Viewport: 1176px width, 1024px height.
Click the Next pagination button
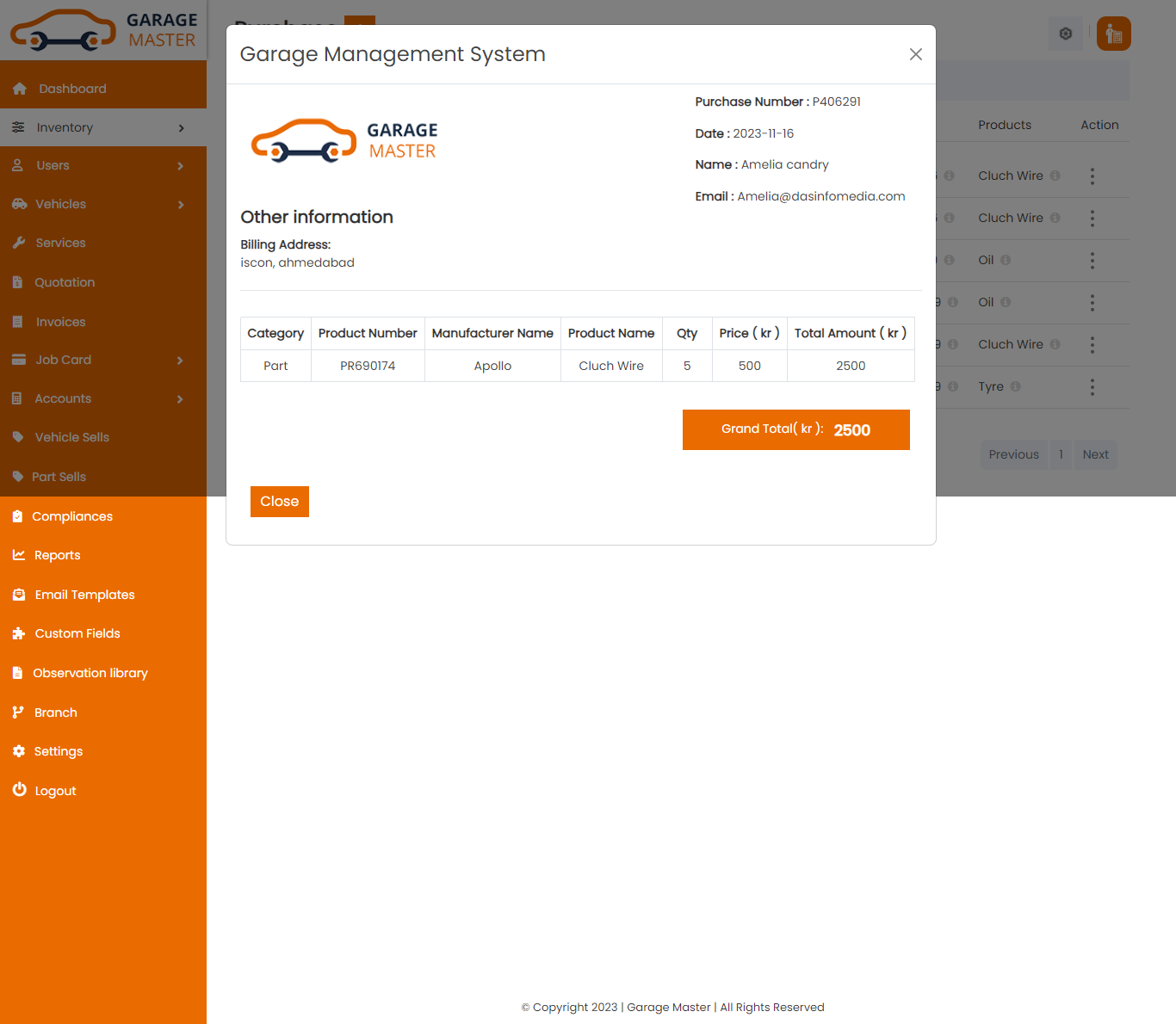pyautogui.click(x=1095, y=454)
